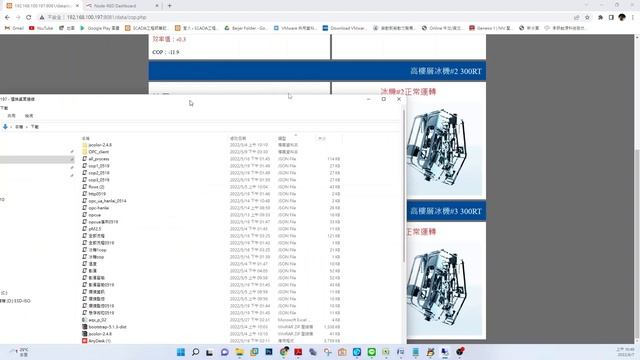Select the opc_ua_hanlai_0514 file

tap(107, 201)
